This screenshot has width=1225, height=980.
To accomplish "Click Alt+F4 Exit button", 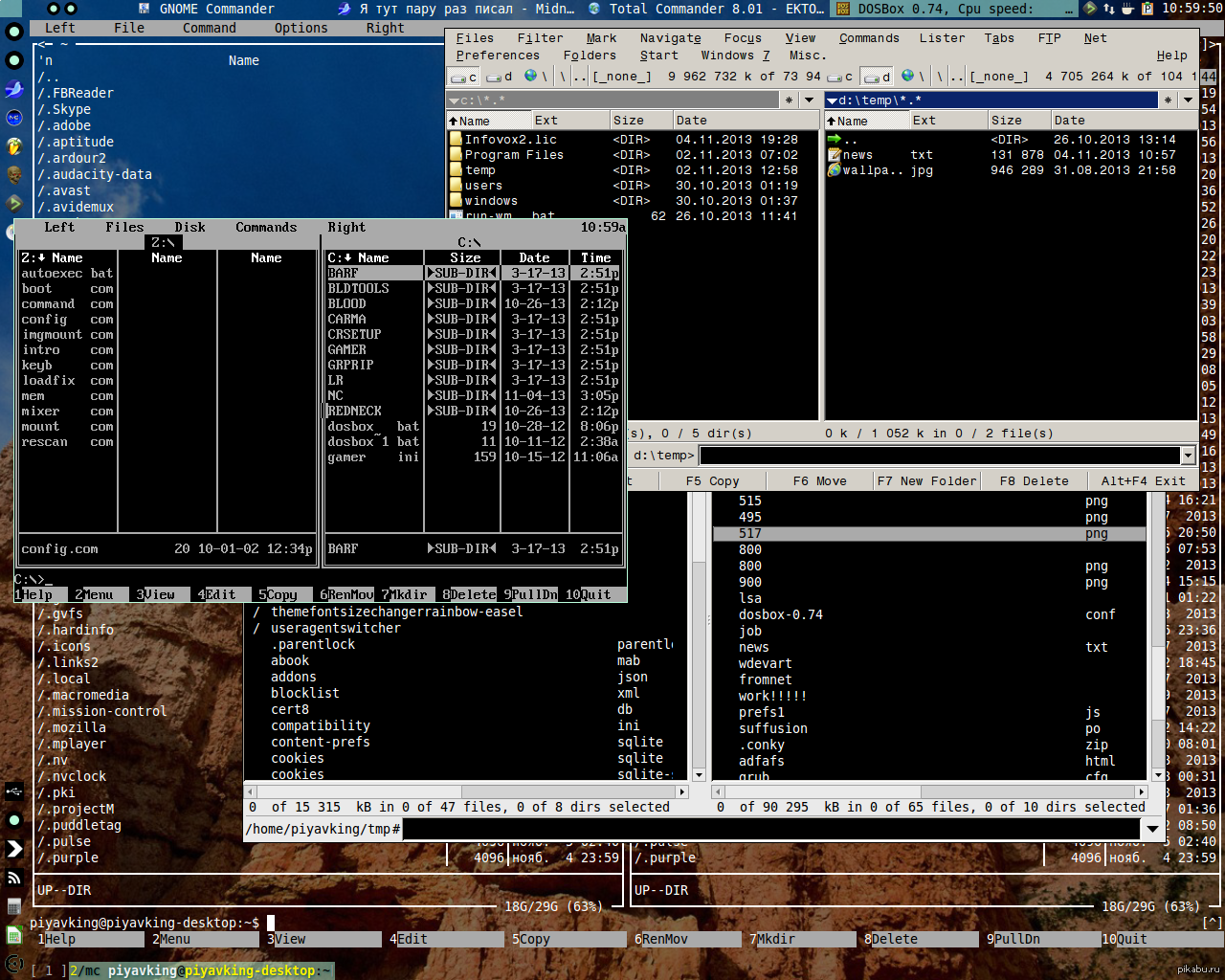I will (1143, 481).
